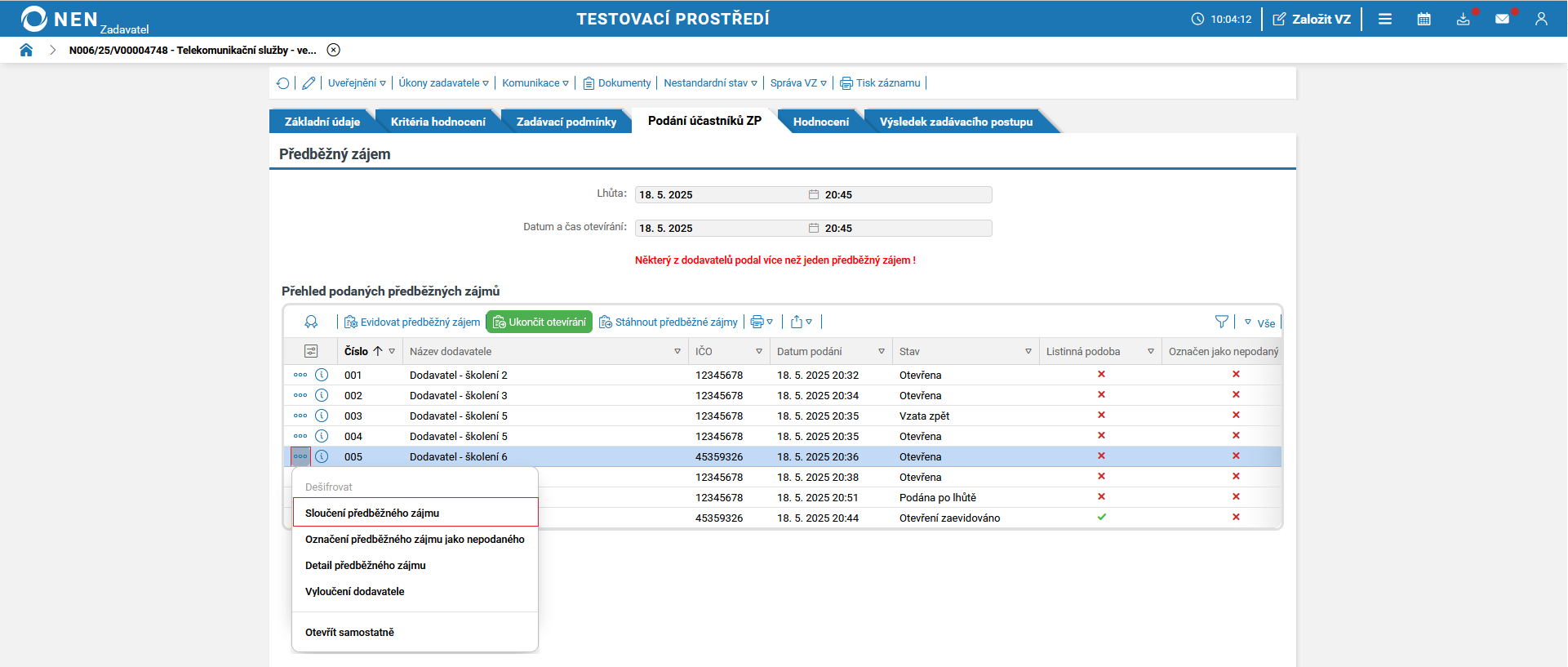Open the Název dodavatele column filter arrow
This screenshot has height=667, width=1568.
coord(677,351)
